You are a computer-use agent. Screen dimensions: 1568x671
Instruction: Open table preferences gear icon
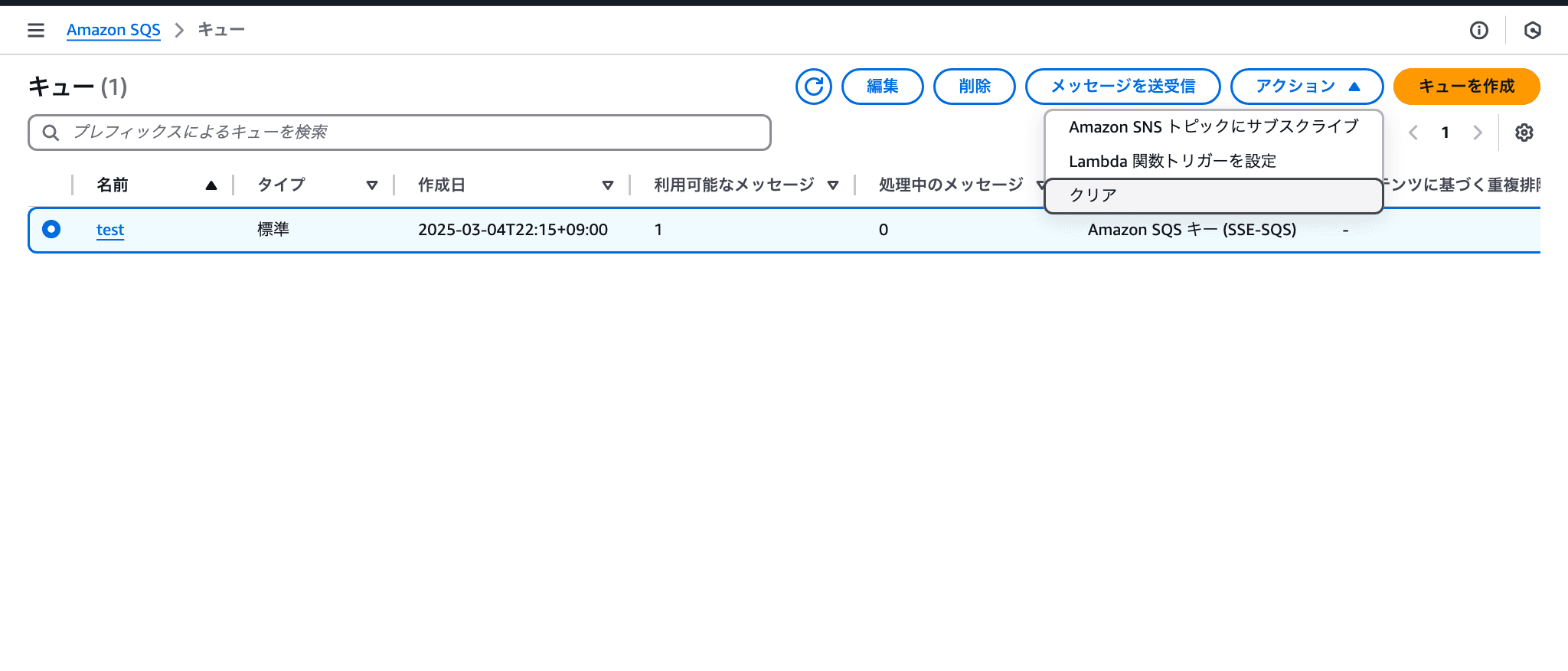(1524, 133)
